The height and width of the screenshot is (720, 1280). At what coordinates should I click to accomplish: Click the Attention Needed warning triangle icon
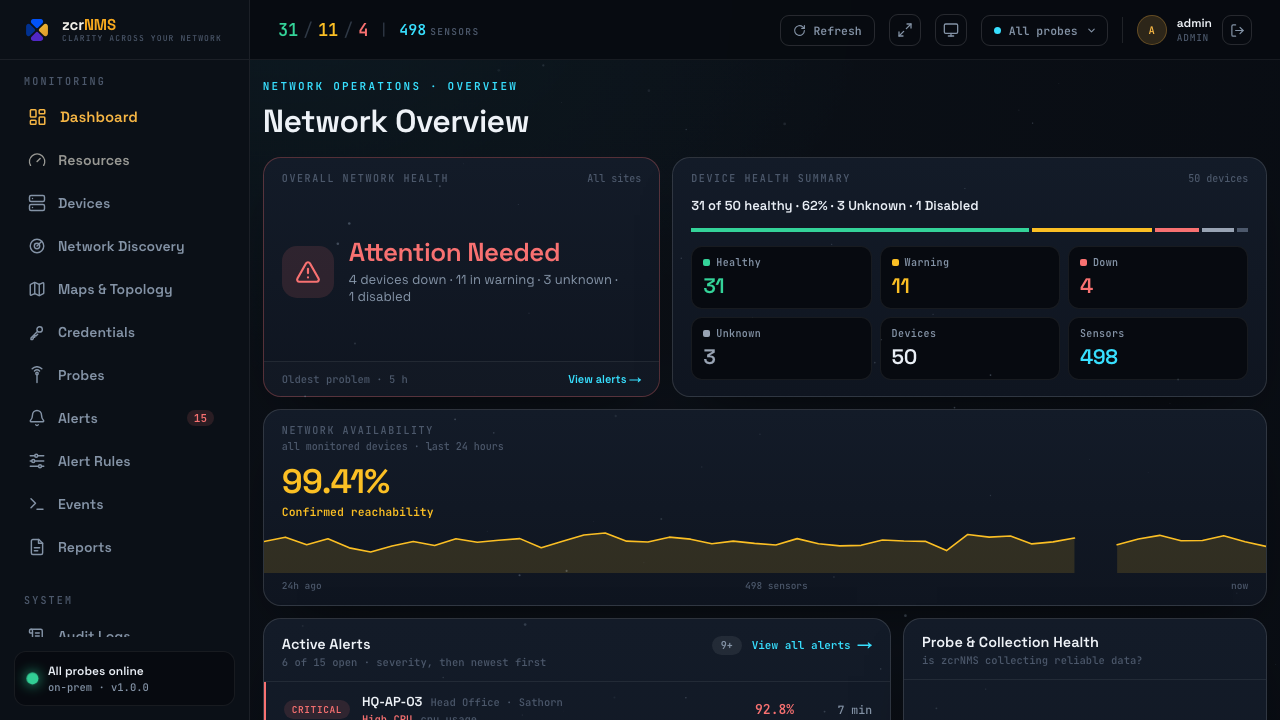click(x=308, y=272)
